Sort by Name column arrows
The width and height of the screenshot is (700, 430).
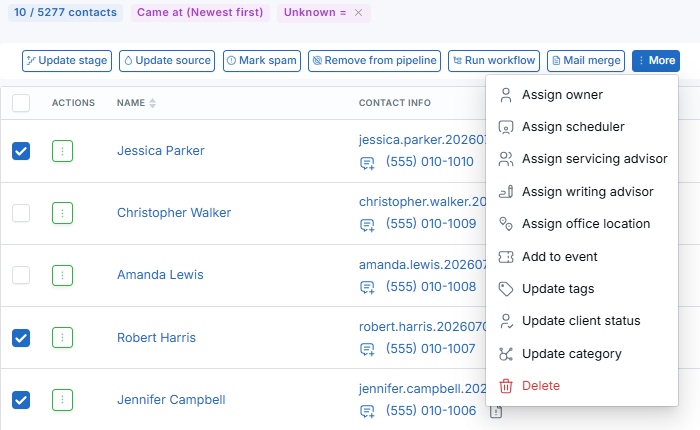[x=153, y=103]
